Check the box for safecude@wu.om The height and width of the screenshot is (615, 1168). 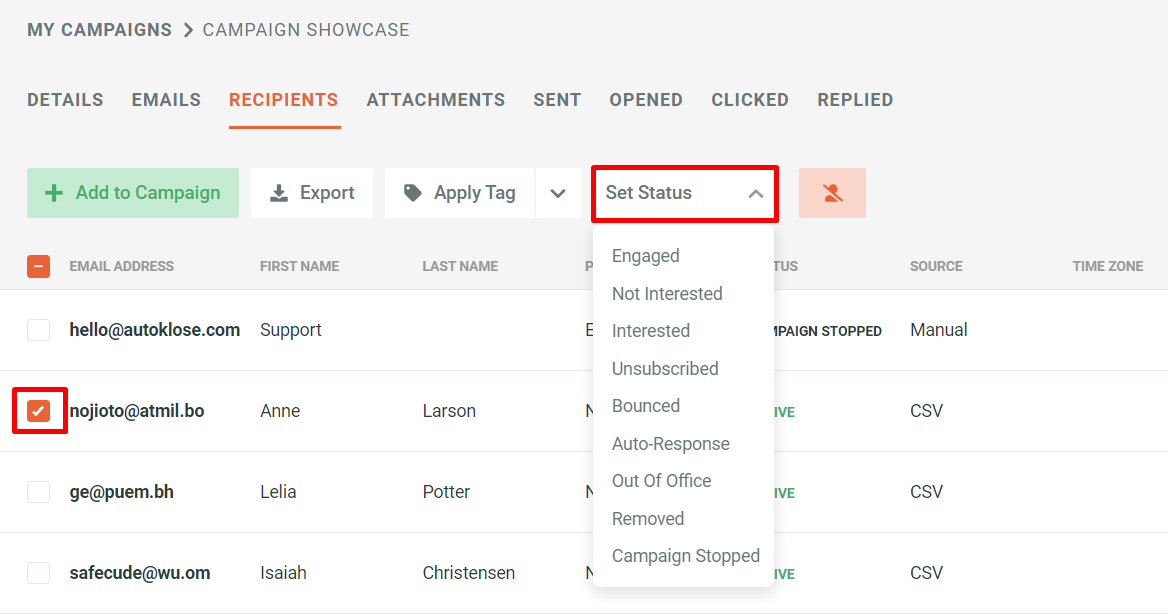(39, 573)
